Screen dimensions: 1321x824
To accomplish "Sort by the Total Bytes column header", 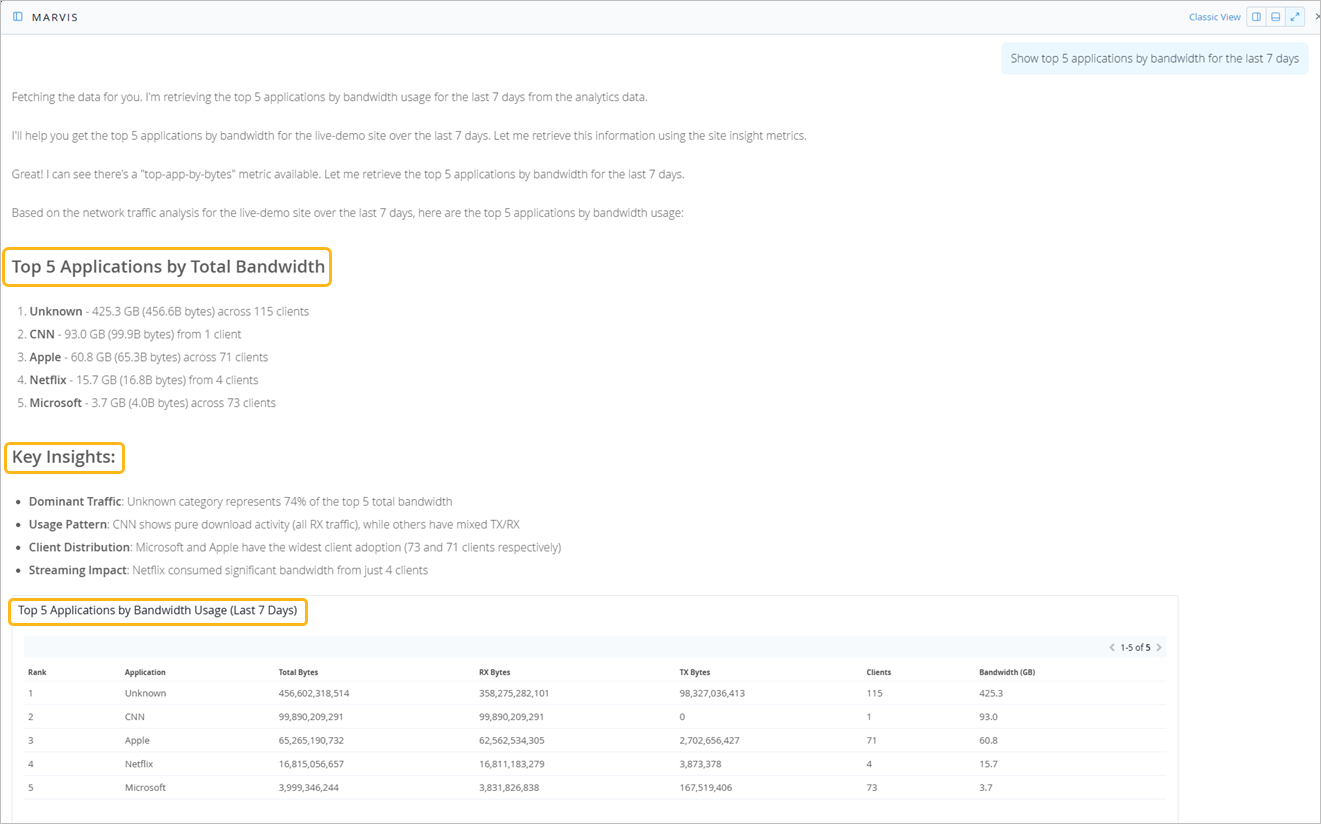I will pyautogui.click(x=298, y=672).
